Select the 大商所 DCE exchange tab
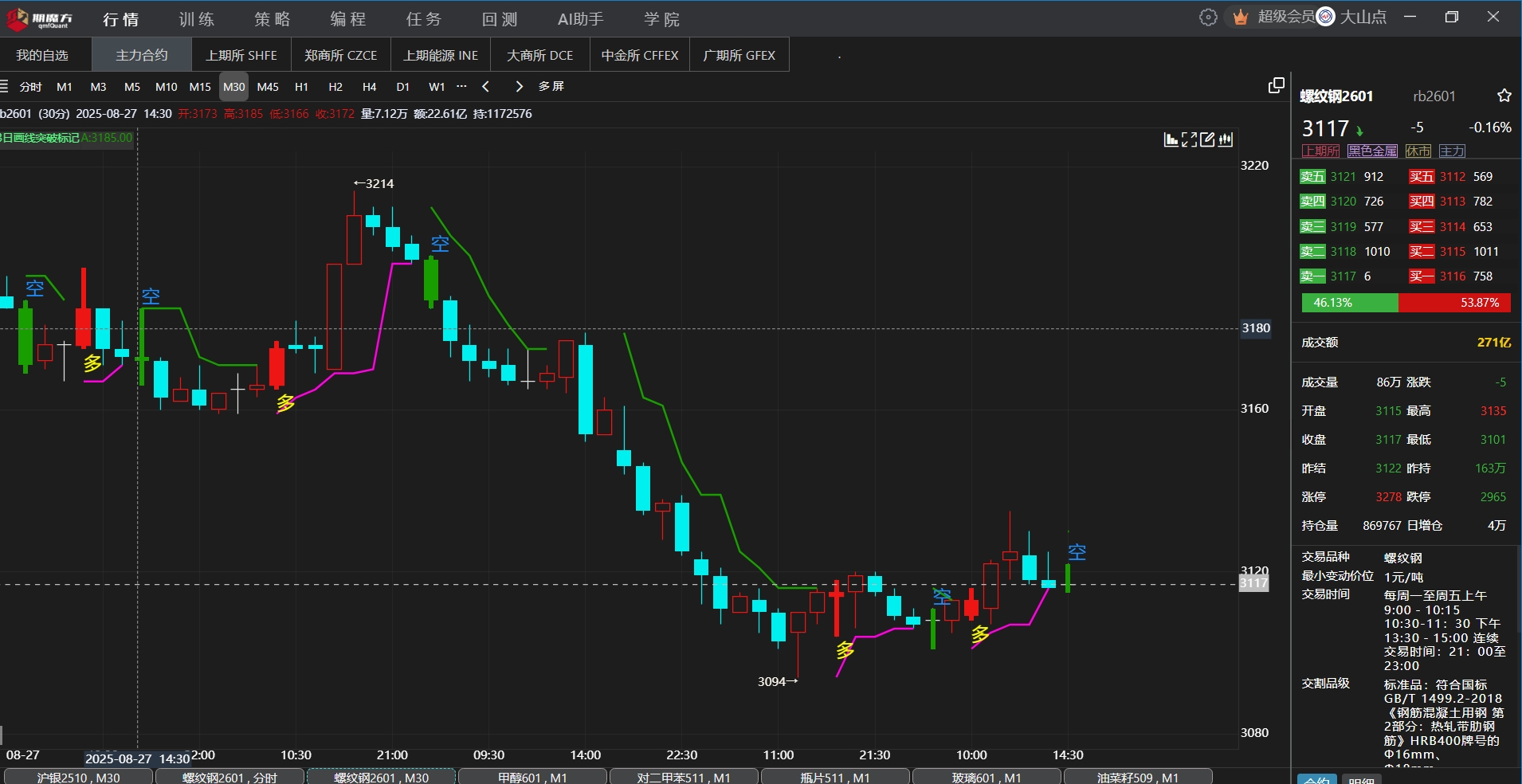Screen dimensions: 1522x784 (x=540, y=55)
